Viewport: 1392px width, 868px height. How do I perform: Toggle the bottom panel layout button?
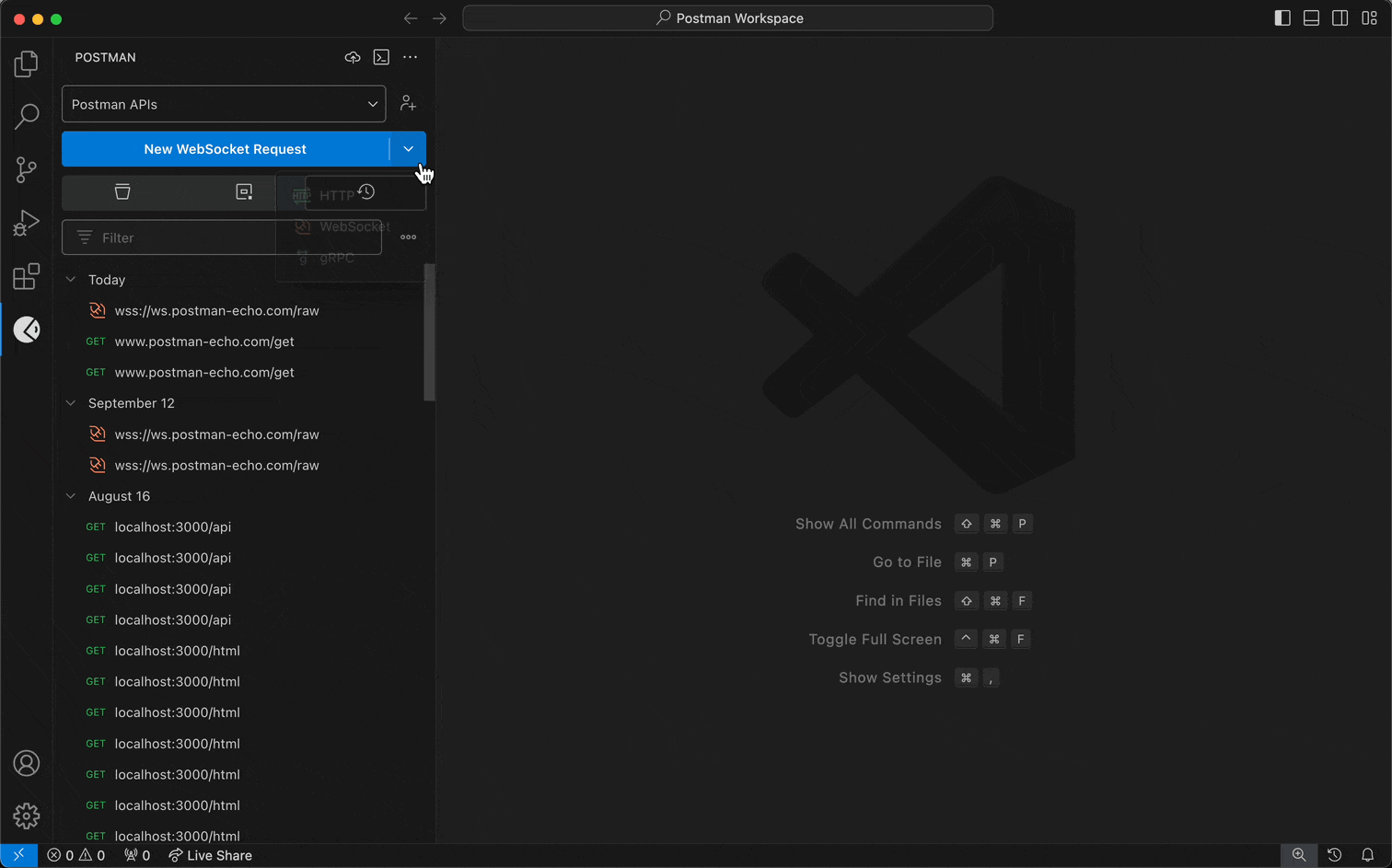(1312, 18)
